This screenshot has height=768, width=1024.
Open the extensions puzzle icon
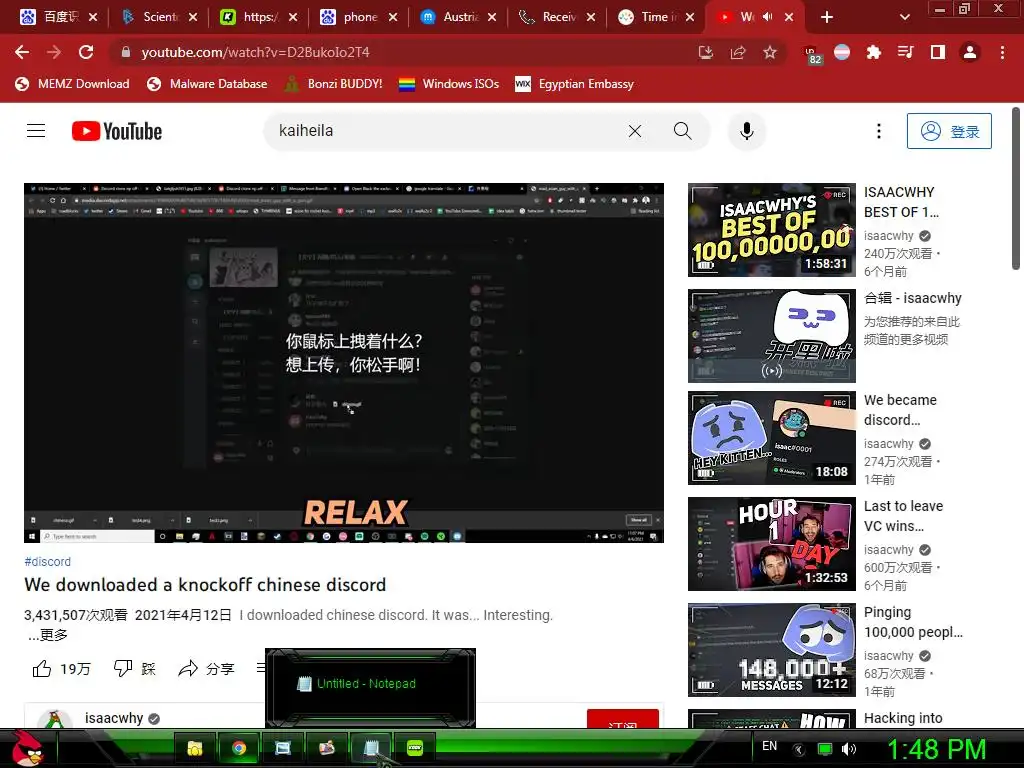(x=873, y=52)
